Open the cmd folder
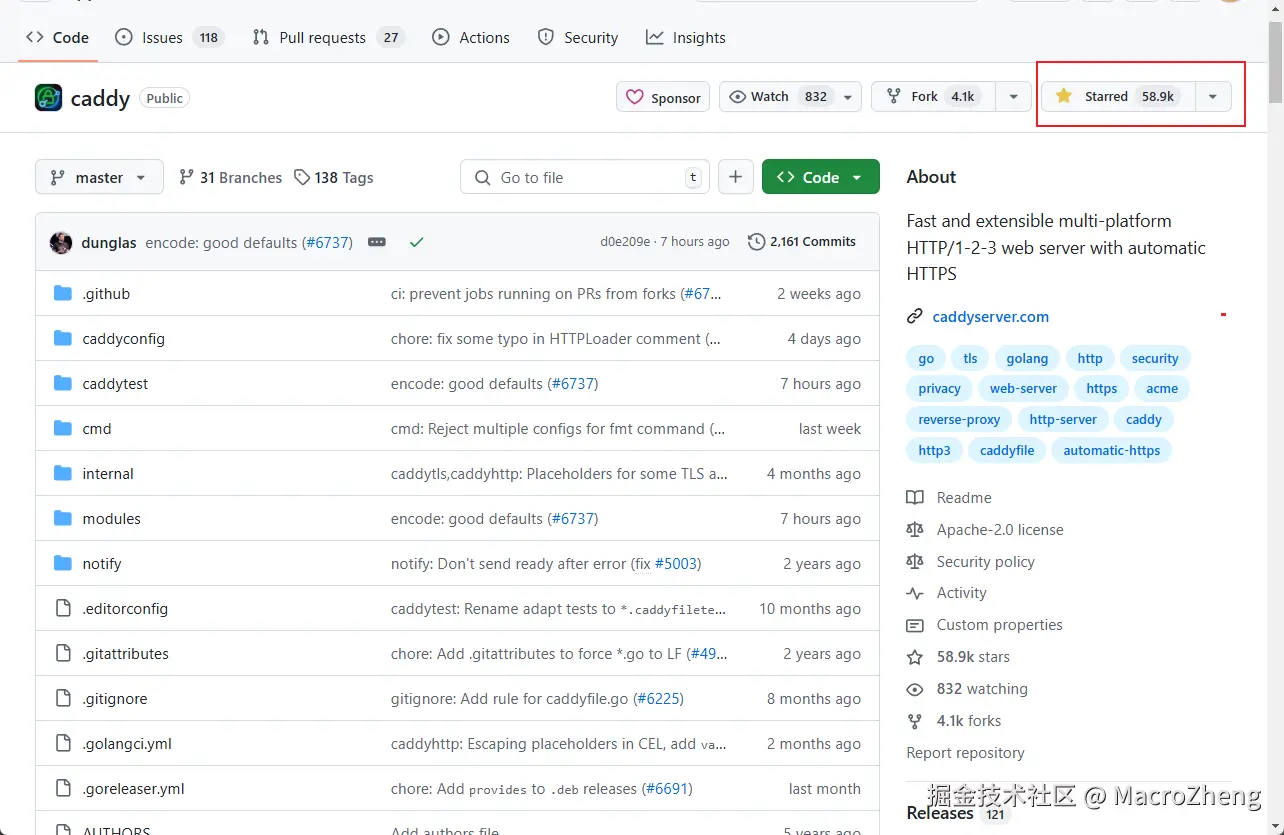The image size is (1284, 835). tap(97, 429)
